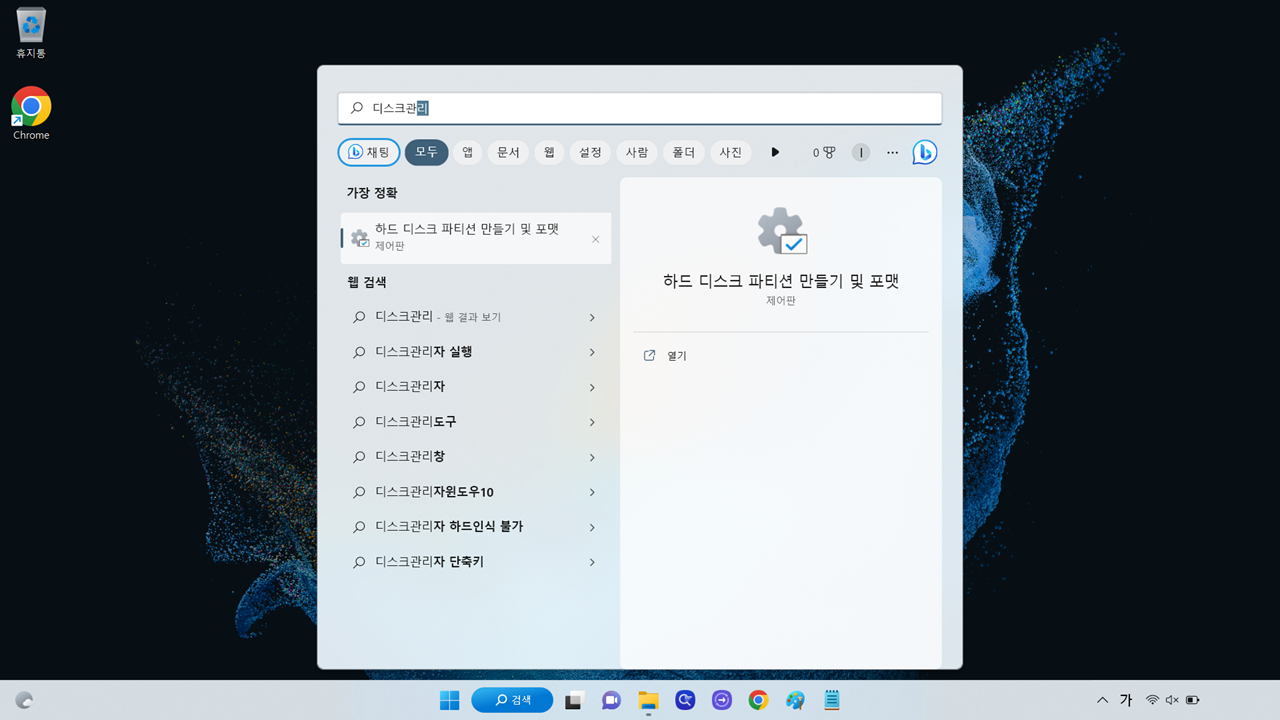Switch to the 문서 filter tab
Viewport: 1280px width, 720px height.
point(507,152)
